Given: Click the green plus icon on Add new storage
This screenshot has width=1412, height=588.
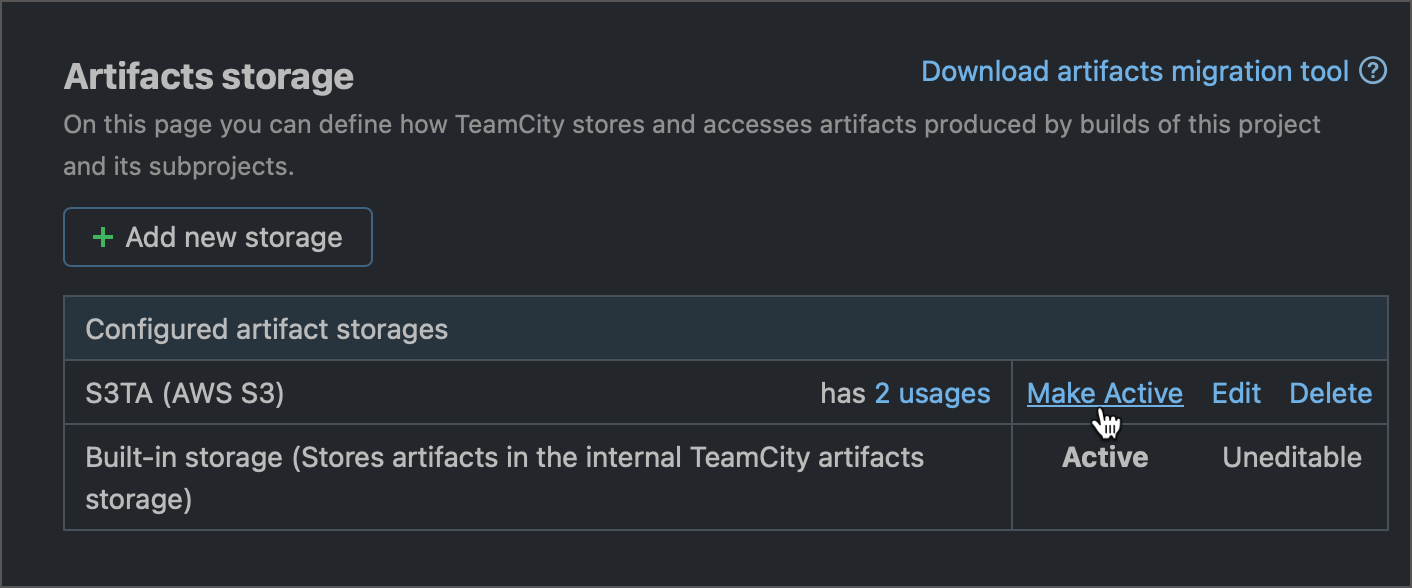Looking at the screenshot, I should tap(103, 237).
